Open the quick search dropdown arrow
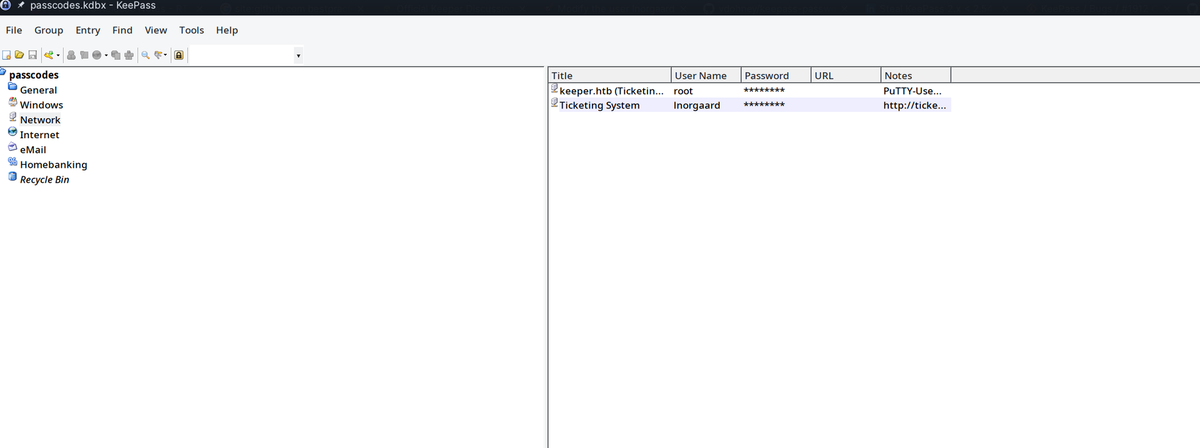The width and height of the screenshot is (1200, 448). coord(299,55)
